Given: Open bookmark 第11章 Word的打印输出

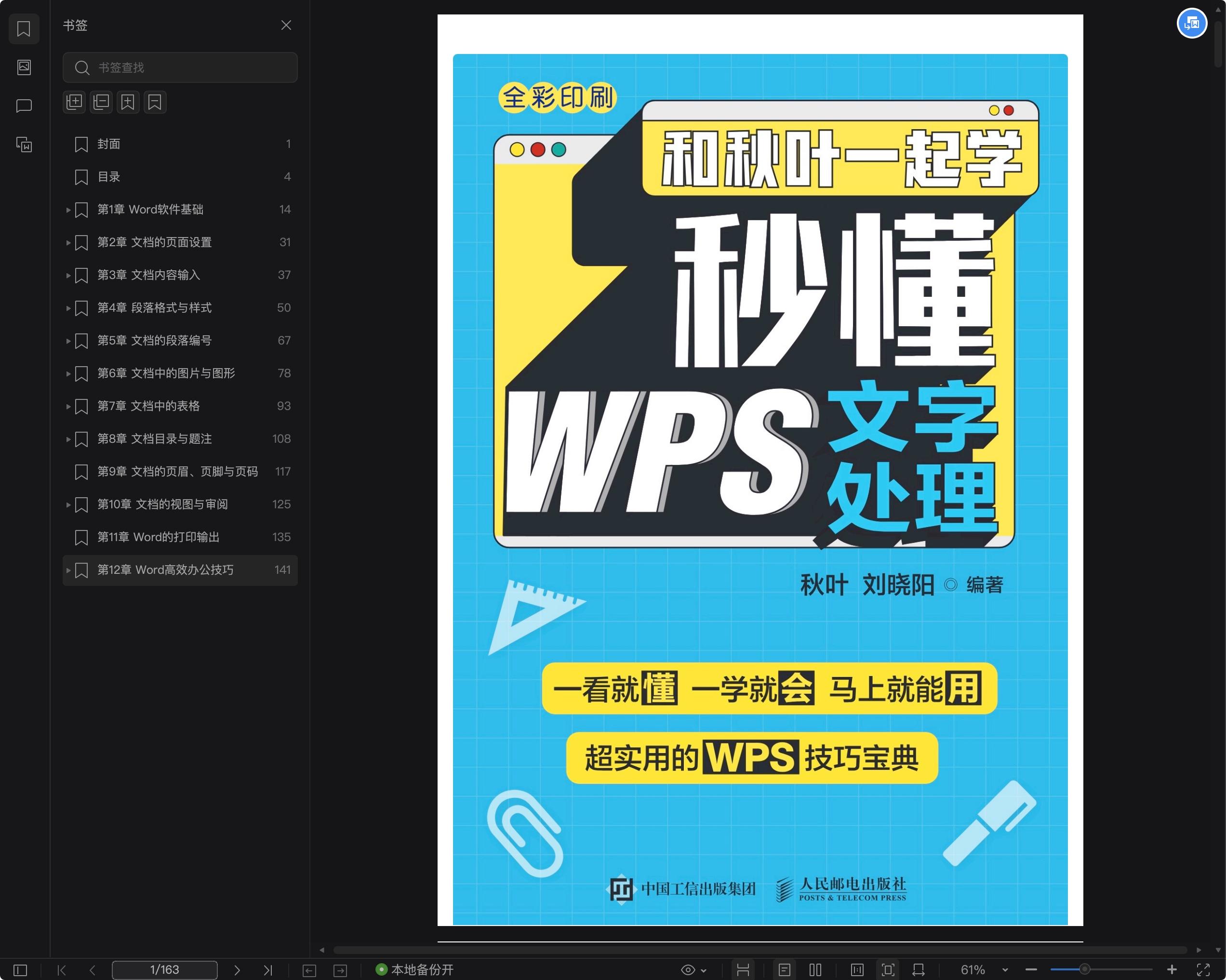Looking at the screenshot, I should point(180,537).
